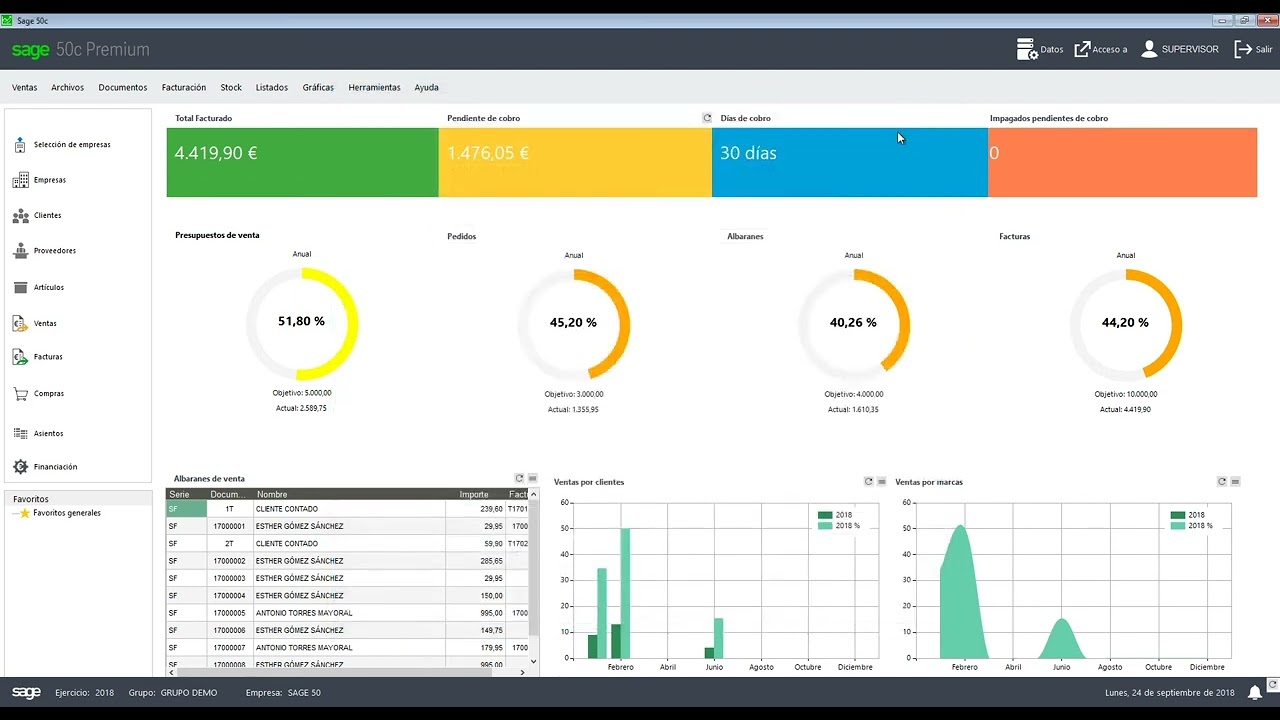Open the Empresas sidebar shortcut
The width and height of the screenshot is (1280, 720).
pos(40,180)
